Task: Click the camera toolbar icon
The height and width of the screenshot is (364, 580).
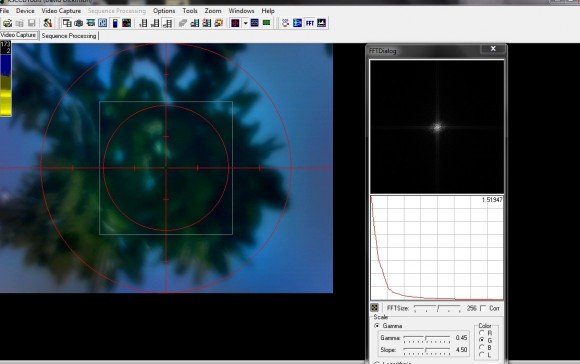Action: [79, 23]
